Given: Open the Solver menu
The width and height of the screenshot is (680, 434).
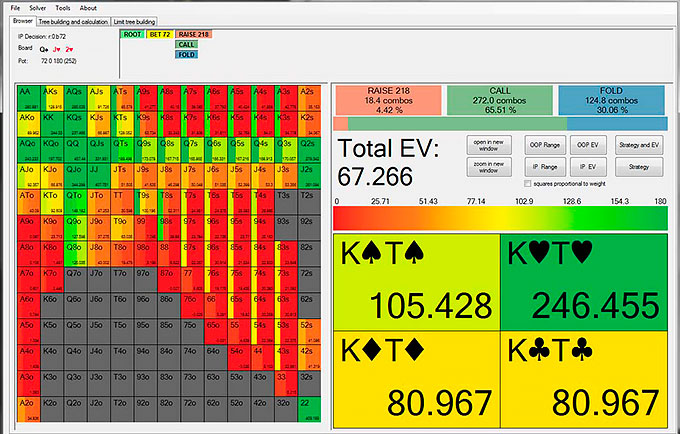Looking at the screenshot, I should coord(36,7).
